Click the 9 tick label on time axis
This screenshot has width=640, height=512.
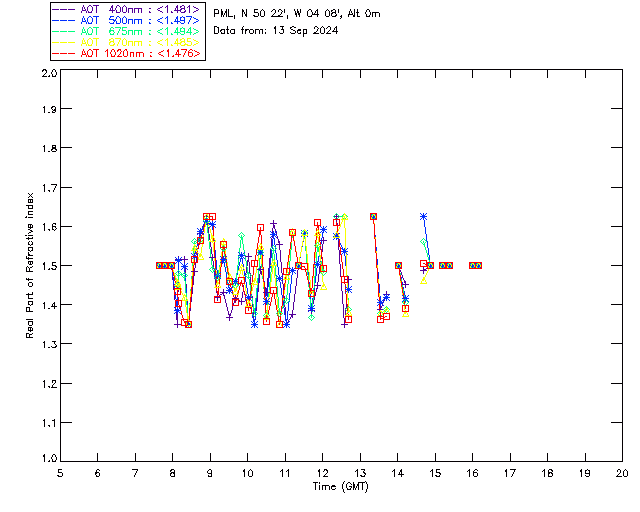[x=210, y=473]
